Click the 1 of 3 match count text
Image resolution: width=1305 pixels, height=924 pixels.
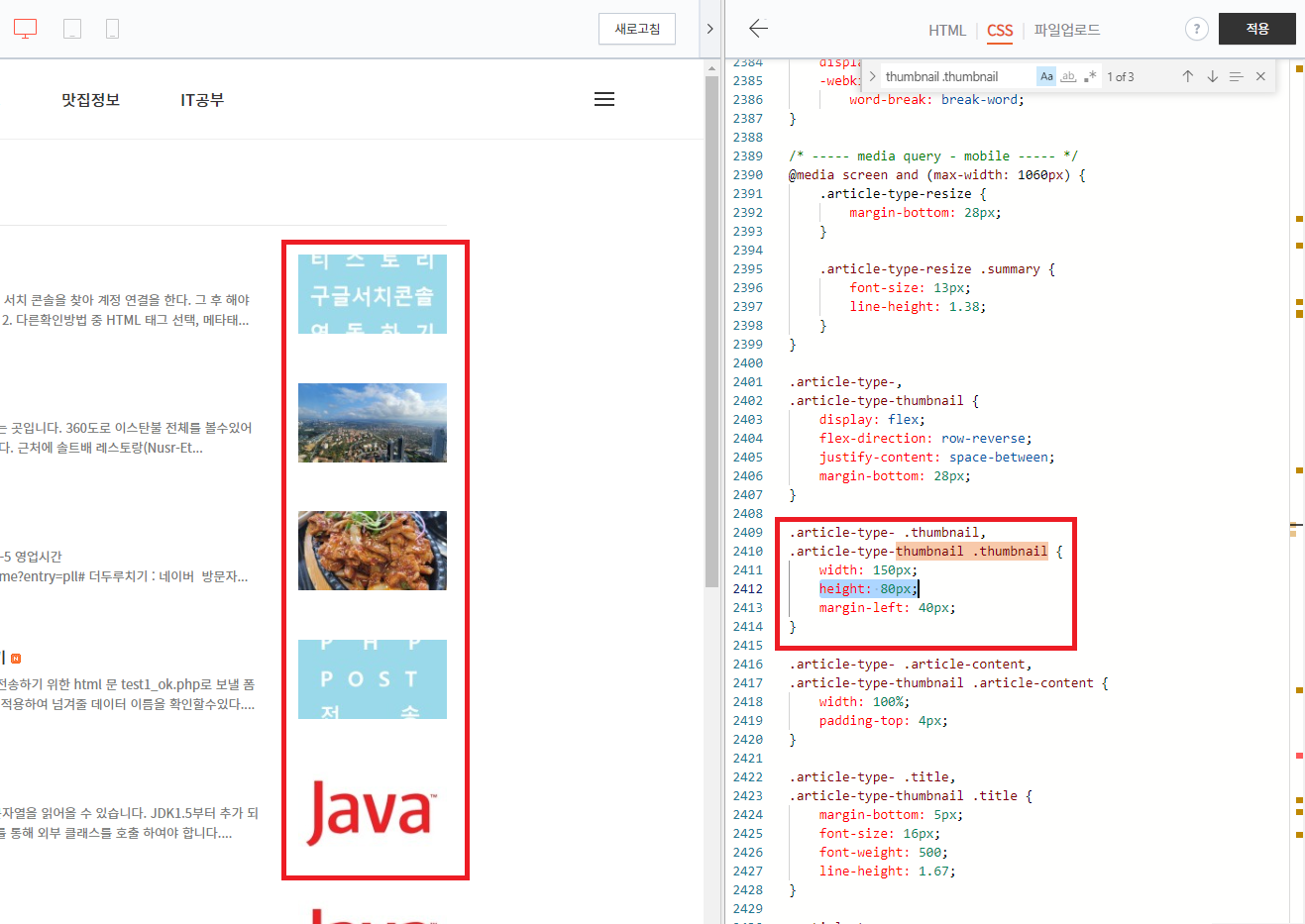click(x=1121, y=76)
